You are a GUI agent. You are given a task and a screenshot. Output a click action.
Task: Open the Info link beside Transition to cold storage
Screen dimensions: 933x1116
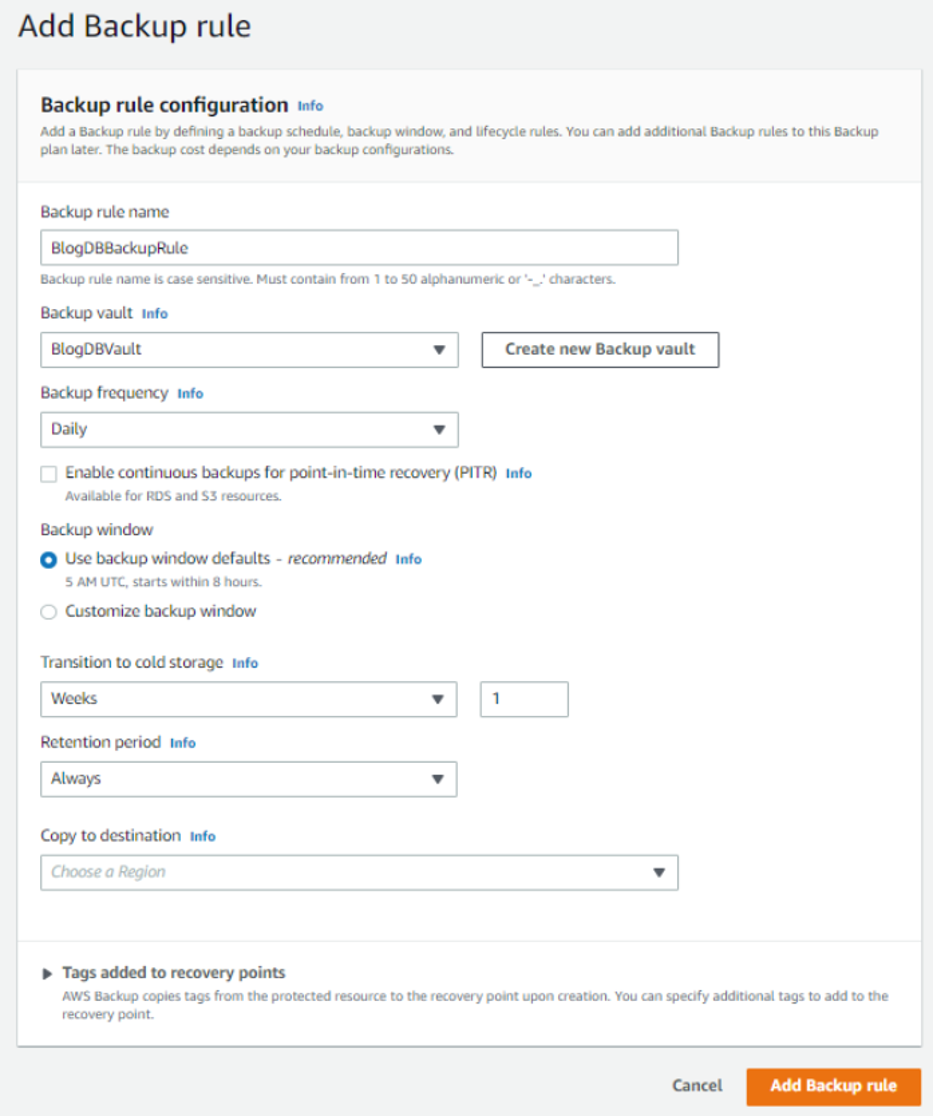tap(244, 663)
